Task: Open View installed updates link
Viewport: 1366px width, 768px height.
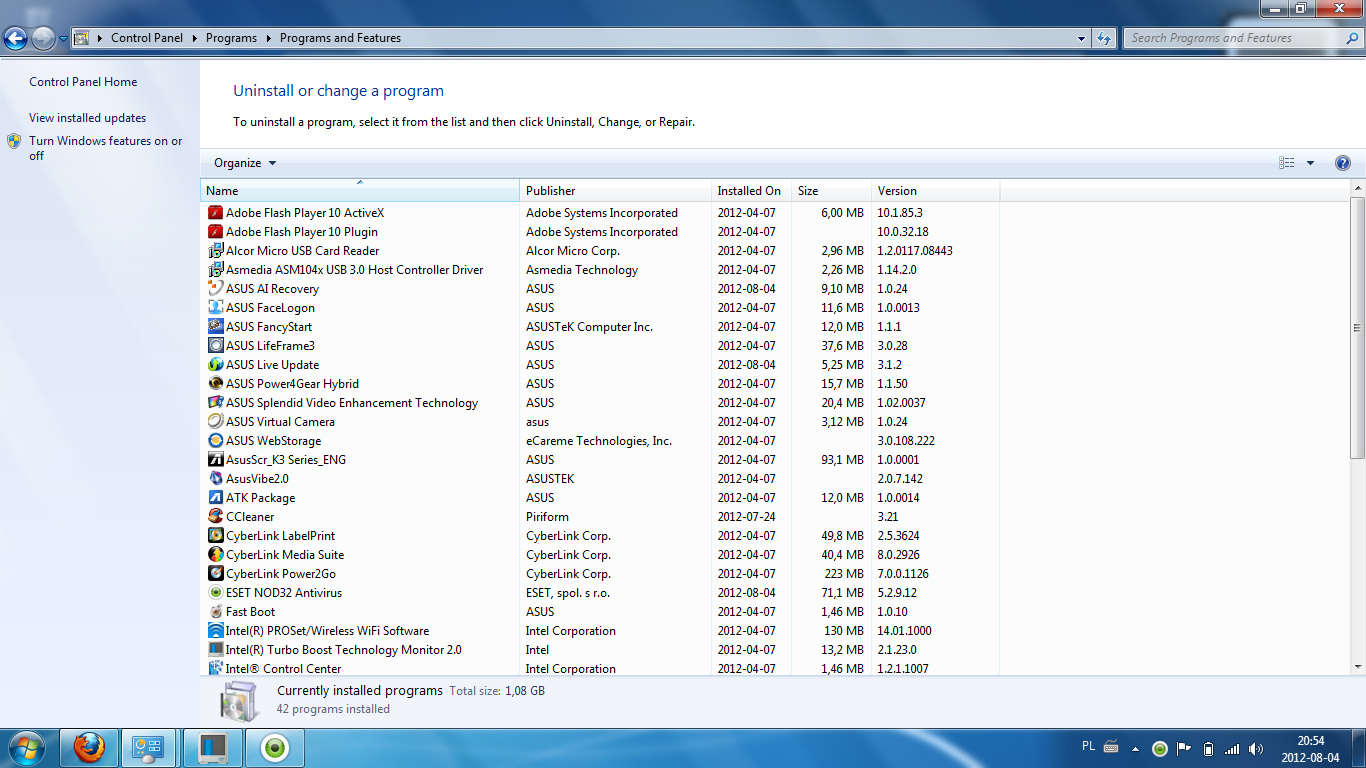Action: (x=87, y=118)
